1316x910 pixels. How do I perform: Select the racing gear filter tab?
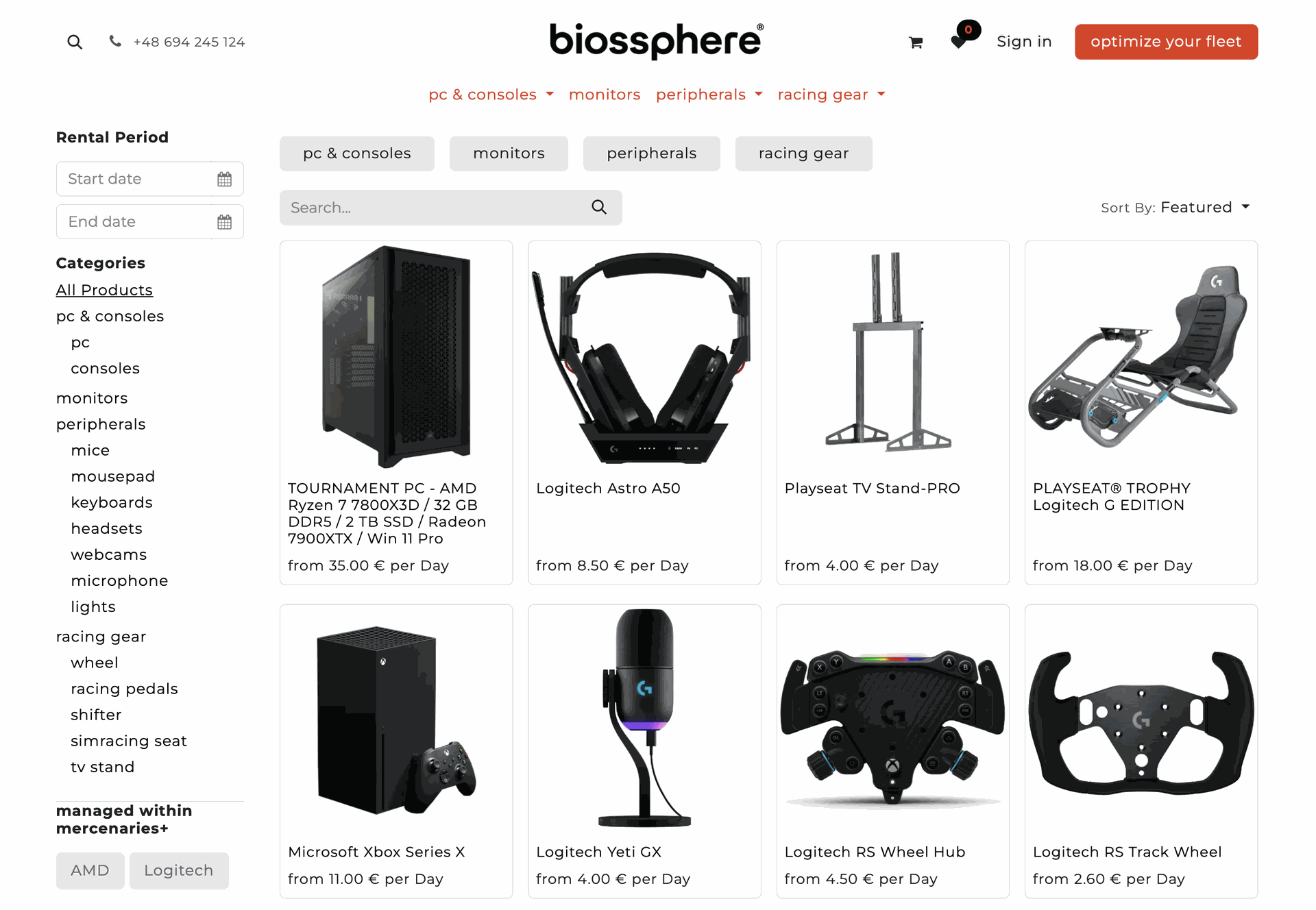(x=803, y=153)
